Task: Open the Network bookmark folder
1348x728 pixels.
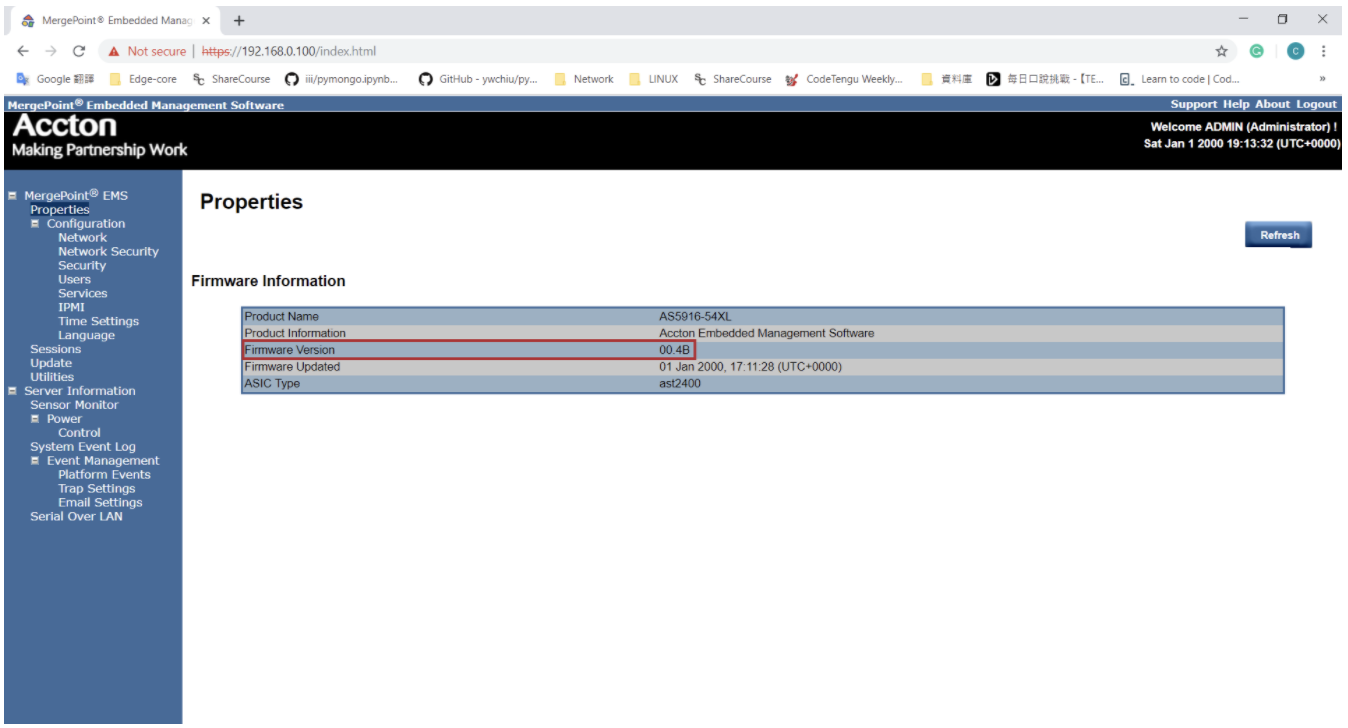Action: point(584,79)
